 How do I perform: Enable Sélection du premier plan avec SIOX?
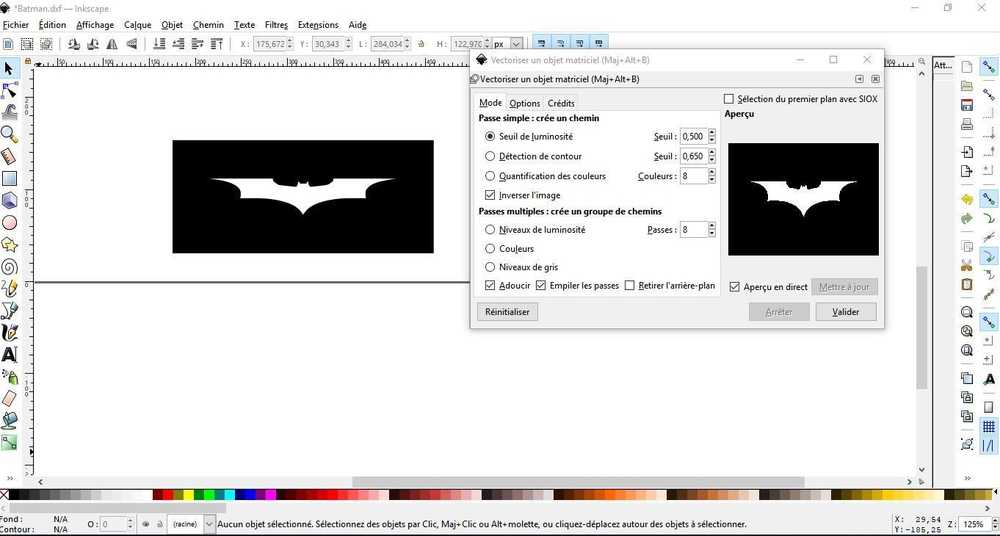(x=729, y=100)
